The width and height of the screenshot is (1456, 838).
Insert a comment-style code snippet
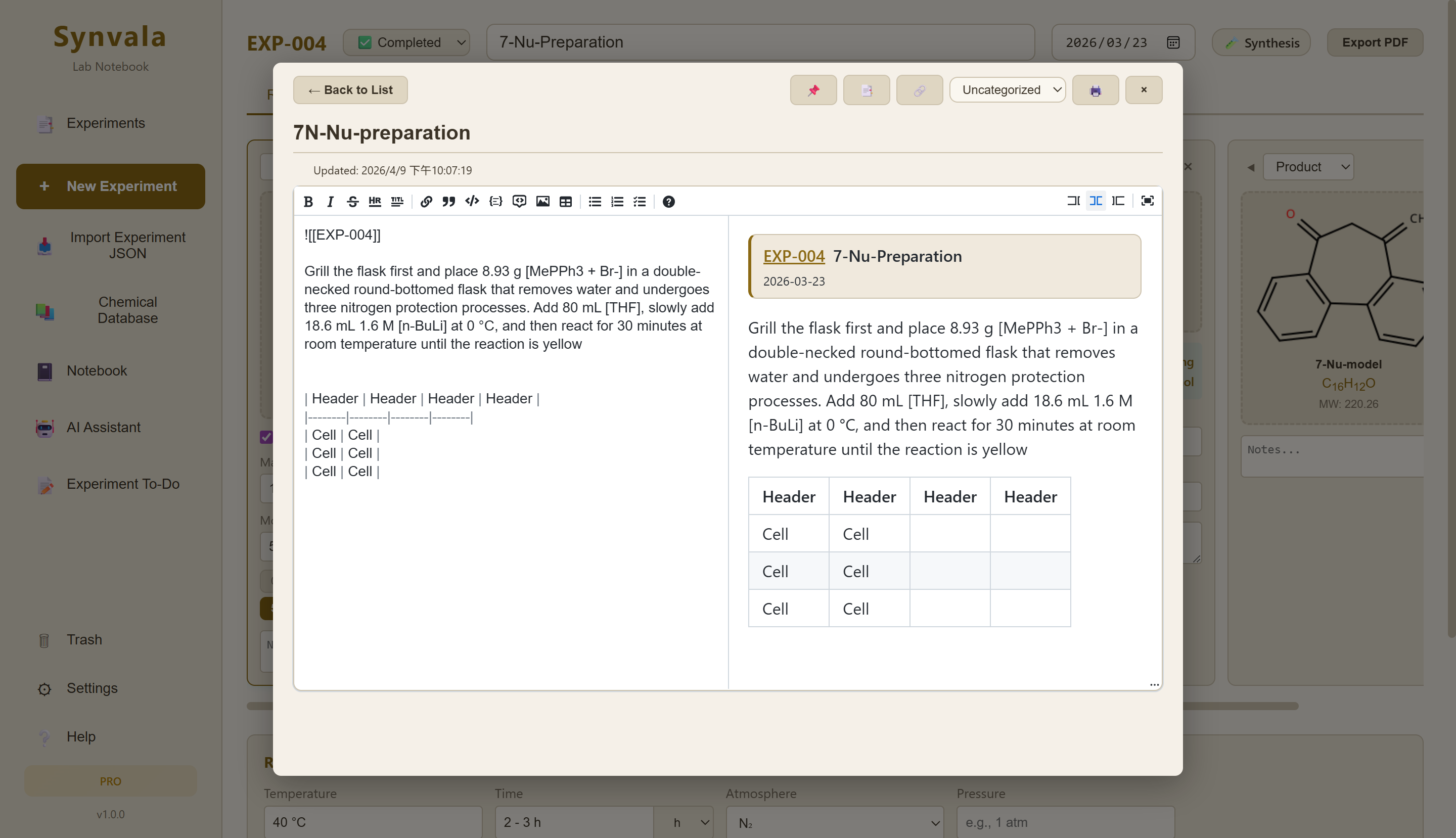519,202
